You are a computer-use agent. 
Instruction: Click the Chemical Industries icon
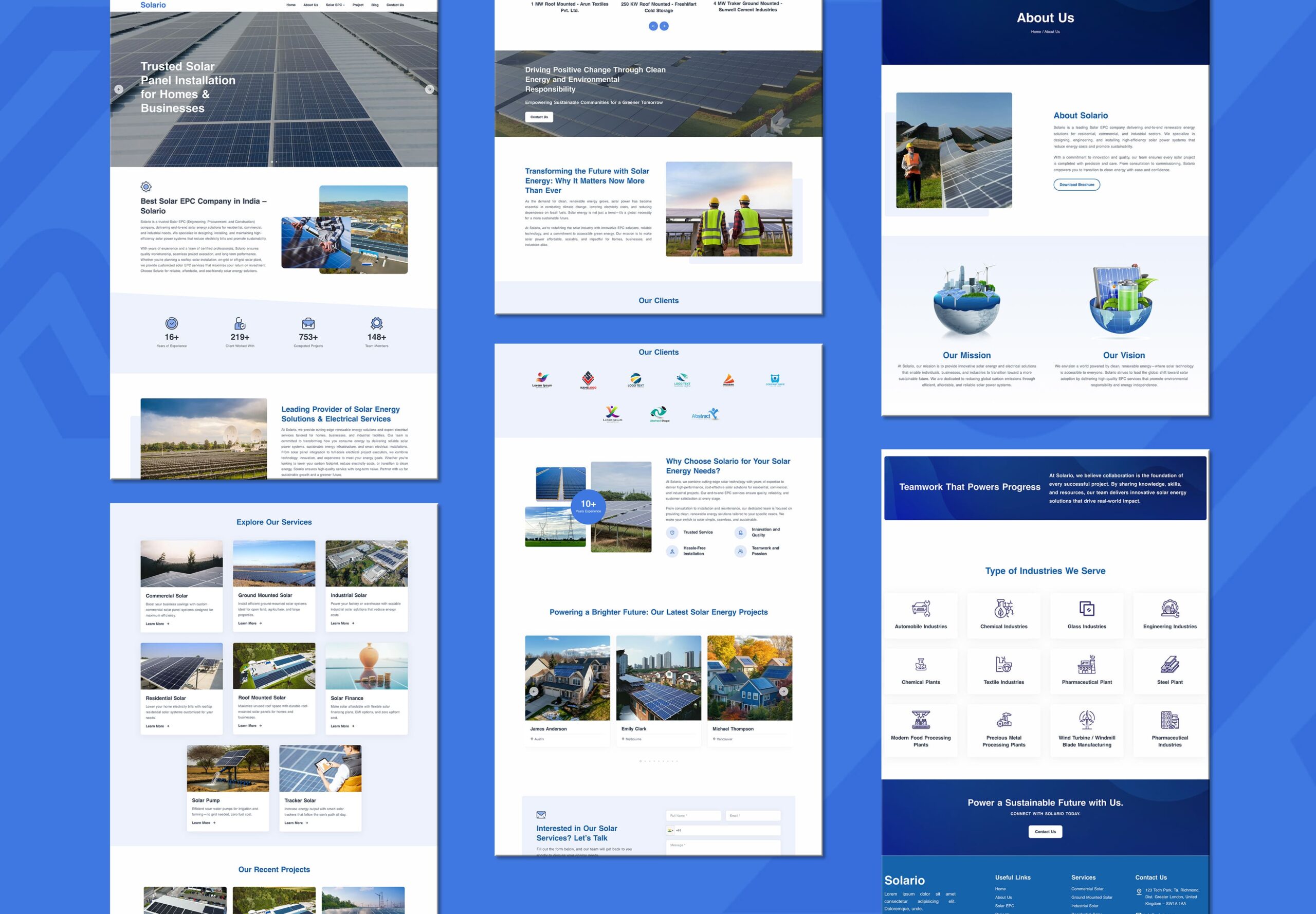click(x=1004, y=608)
